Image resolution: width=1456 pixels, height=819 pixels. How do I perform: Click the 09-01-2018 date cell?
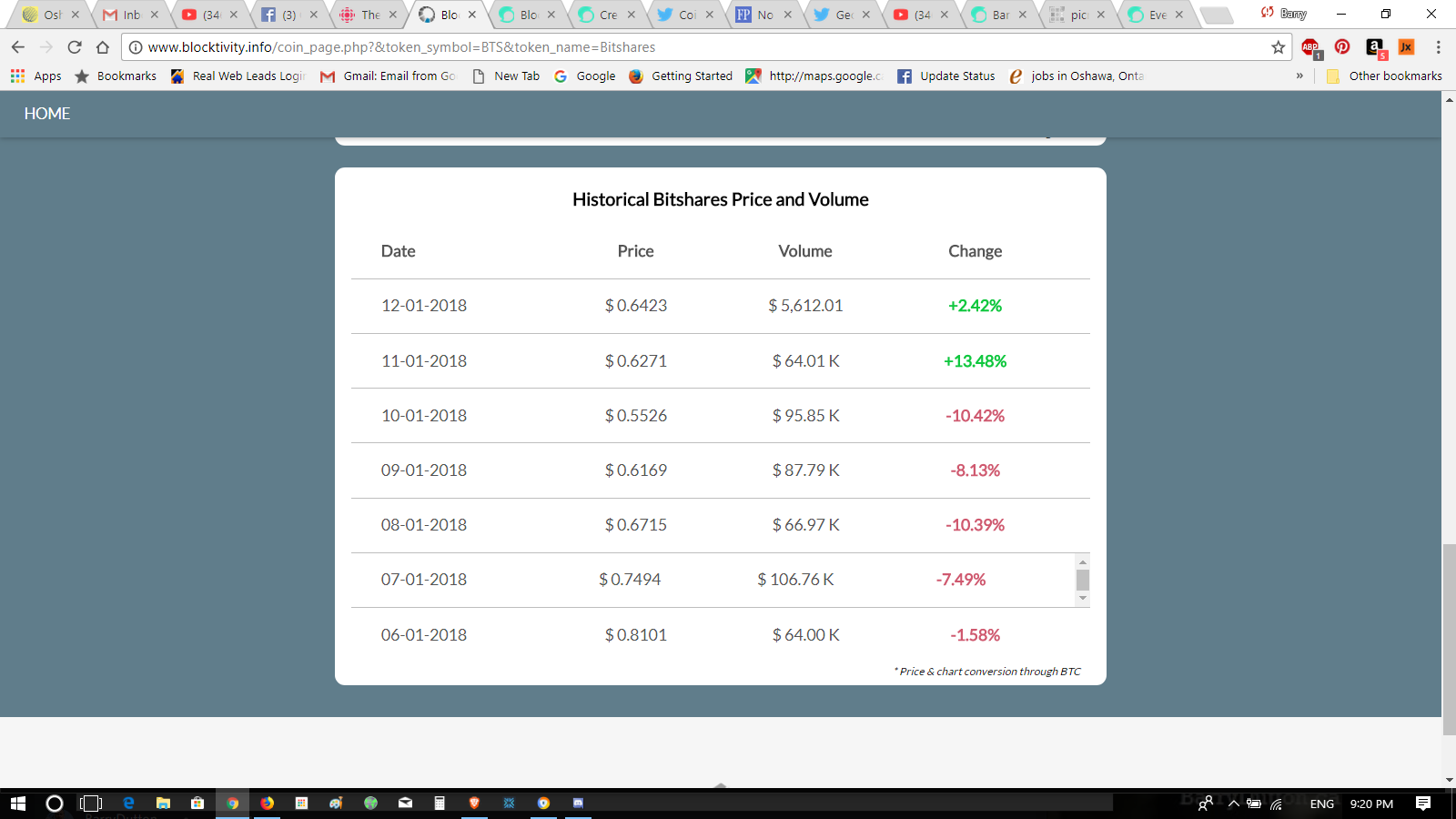(x=424, y=470)
